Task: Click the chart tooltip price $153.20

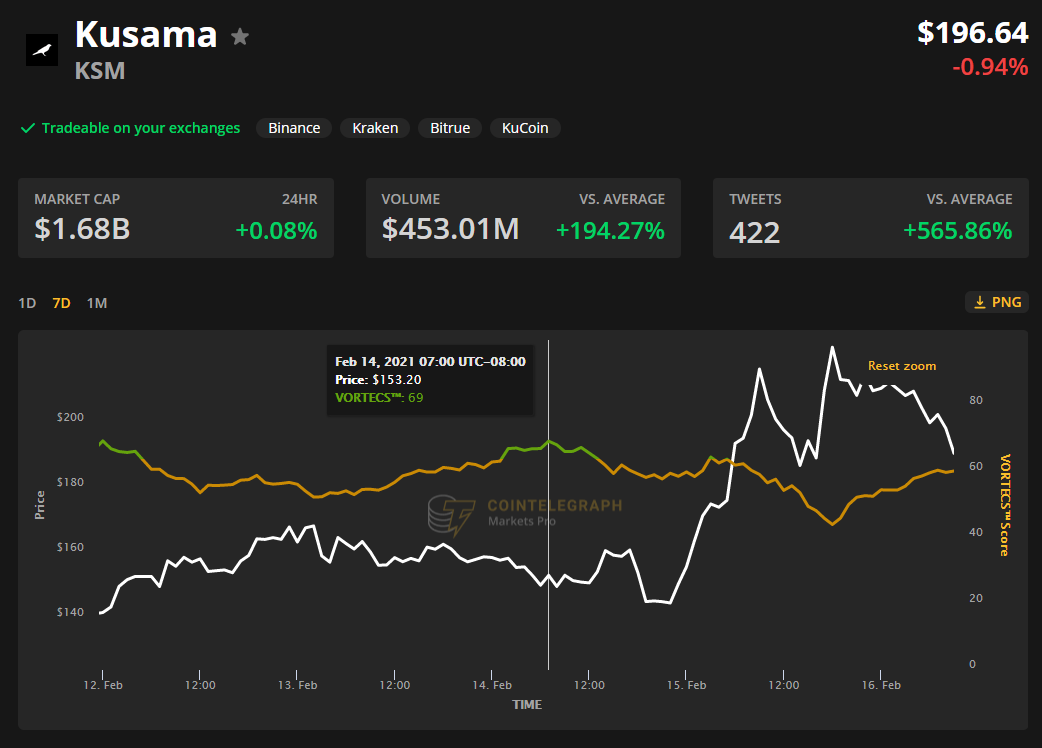Action: coord(397,380)
